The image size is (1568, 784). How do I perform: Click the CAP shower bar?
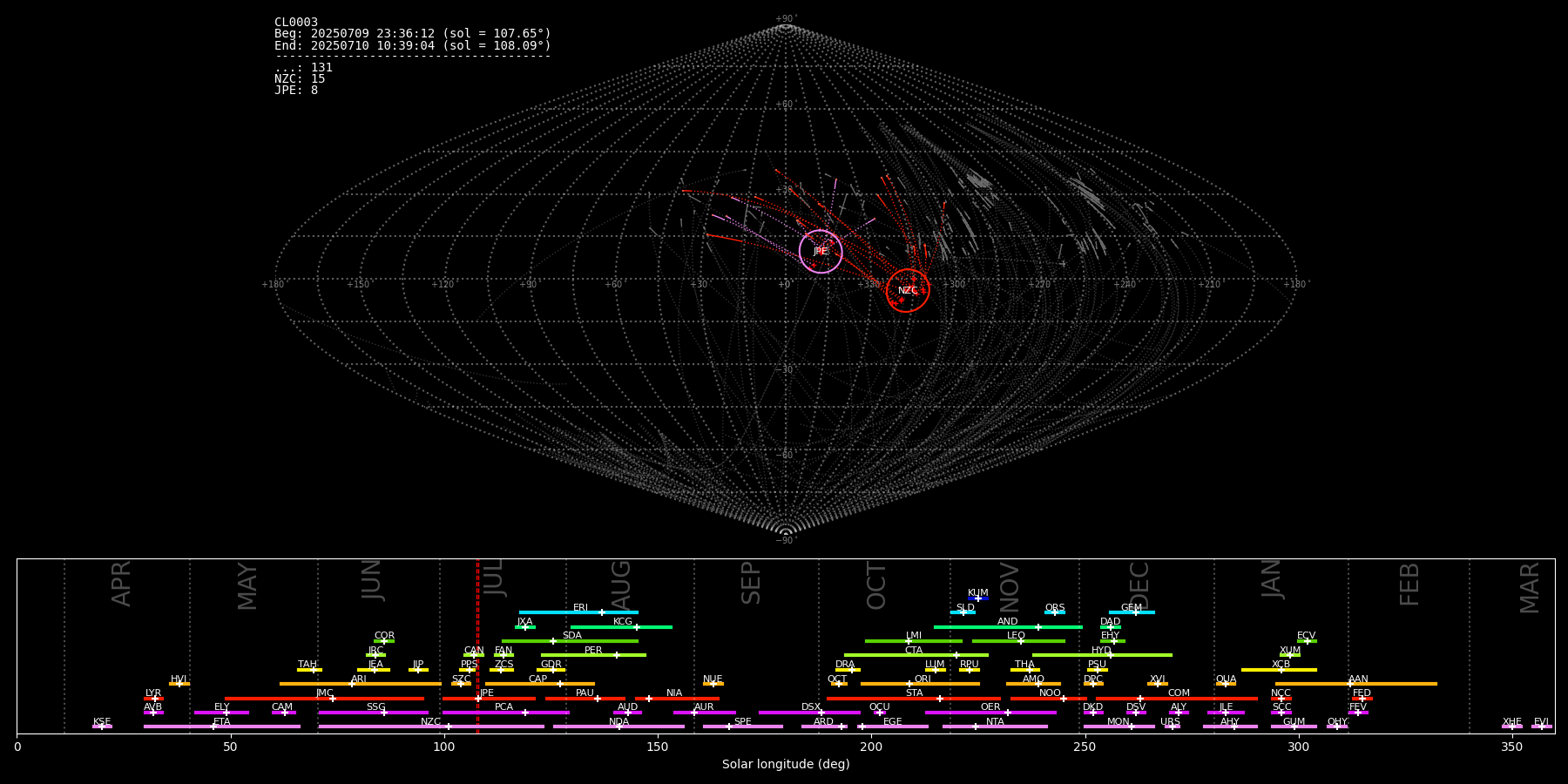point(540,684)
